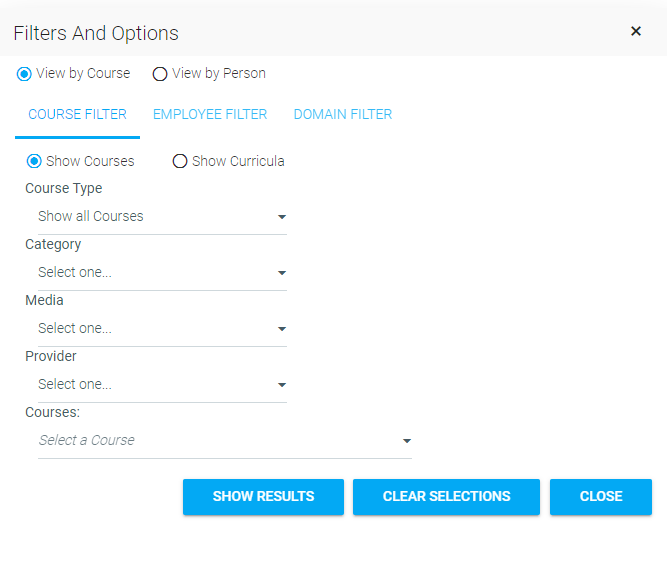Click the Category Select one field text

(x=75, y=272)
